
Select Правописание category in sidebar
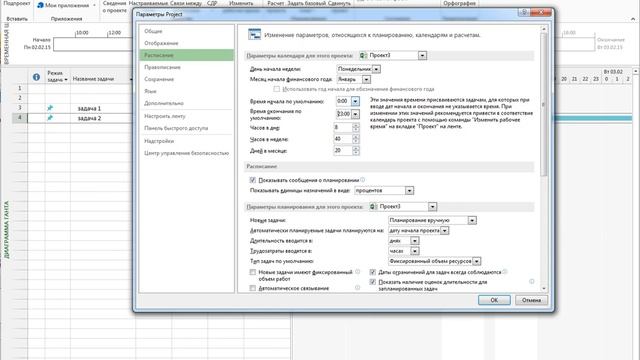pyautogui.click(x=187, y=67)
